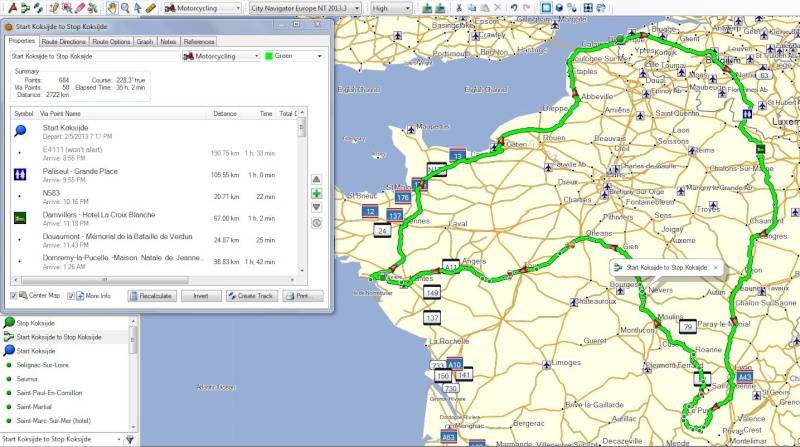Select the E4111 (won't alert) via point
This screenshot has width=800, height=447.
[154, 153]
